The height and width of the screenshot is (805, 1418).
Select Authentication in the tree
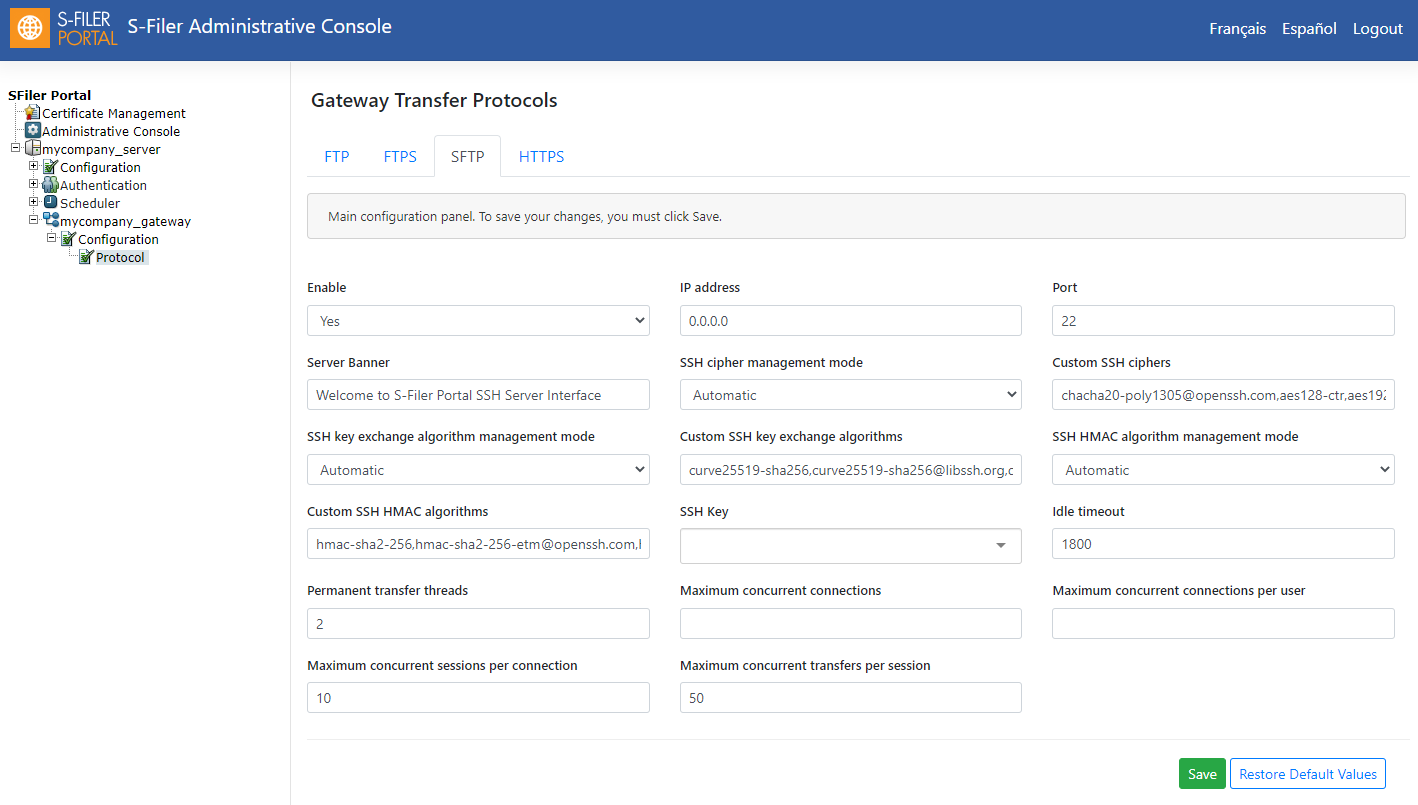[103, 185]
